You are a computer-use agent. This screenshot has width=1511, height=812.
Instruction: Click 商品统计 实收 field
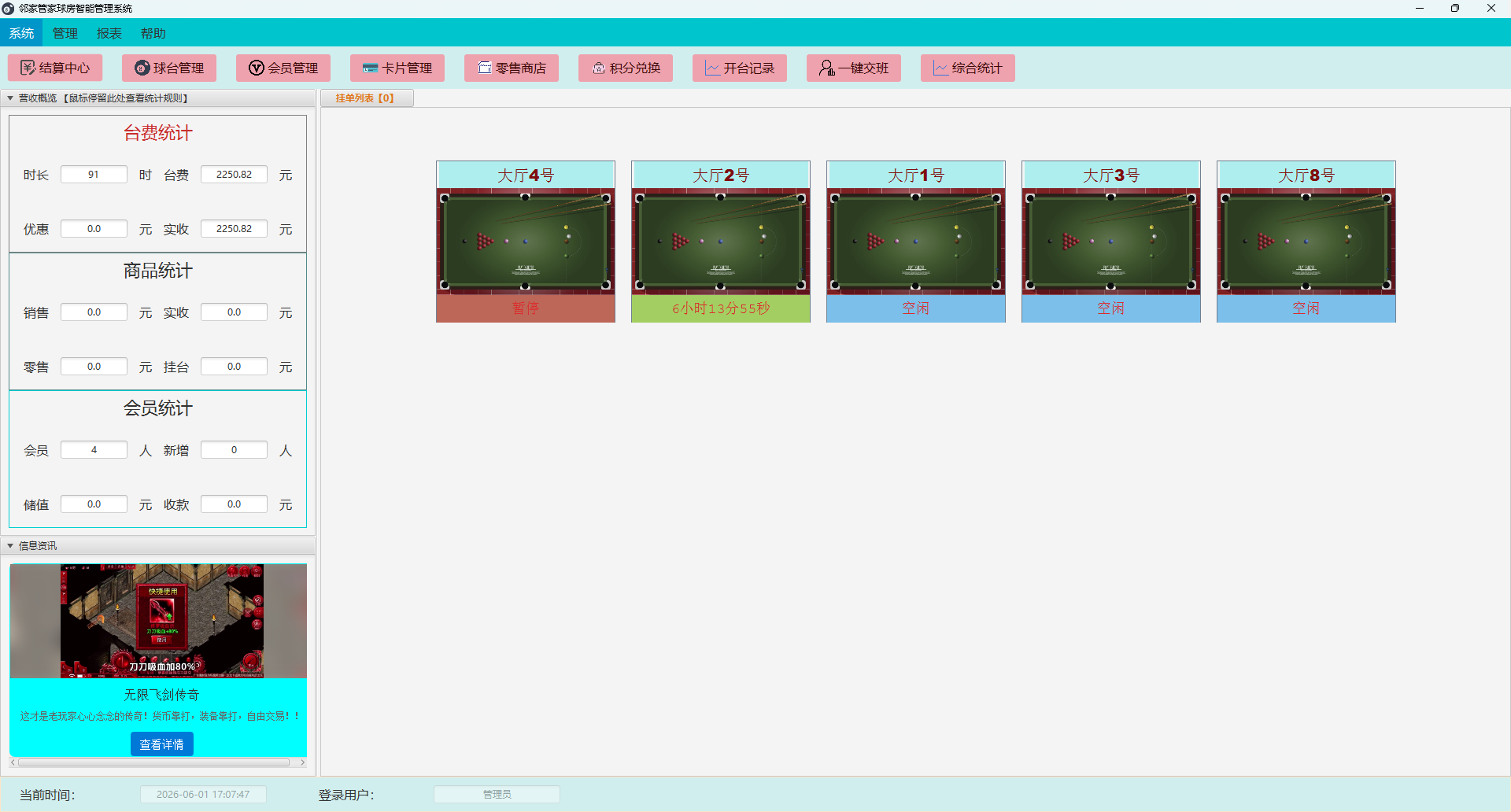pos(234,312)
